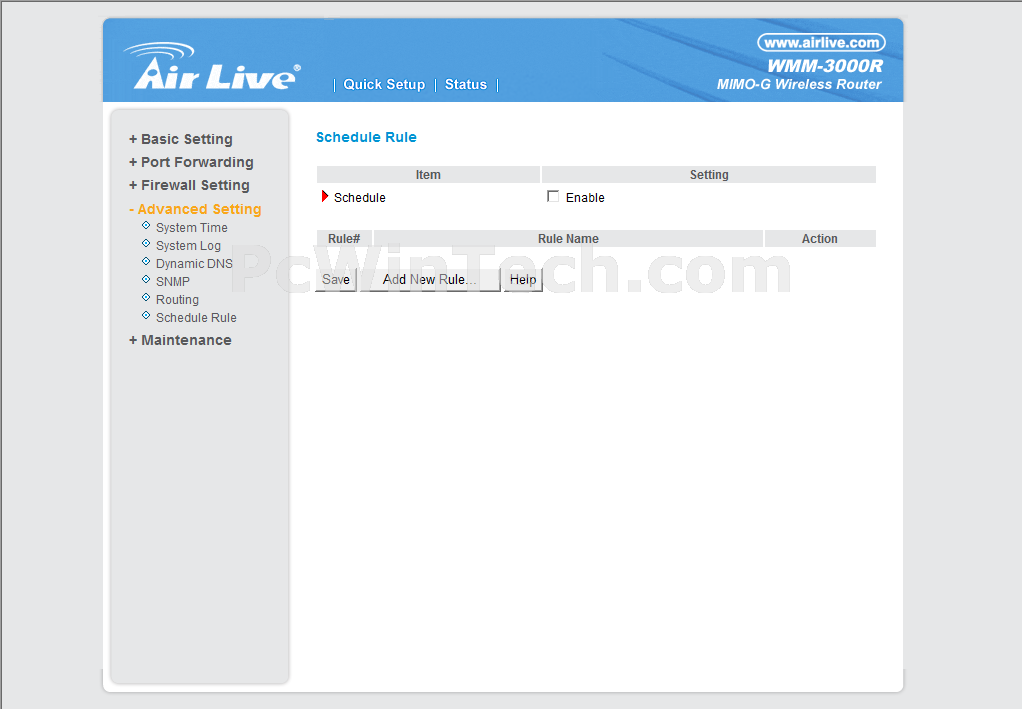Click the AirLive logo
This screenshot has width=1022, height=709.
(212, 66)
